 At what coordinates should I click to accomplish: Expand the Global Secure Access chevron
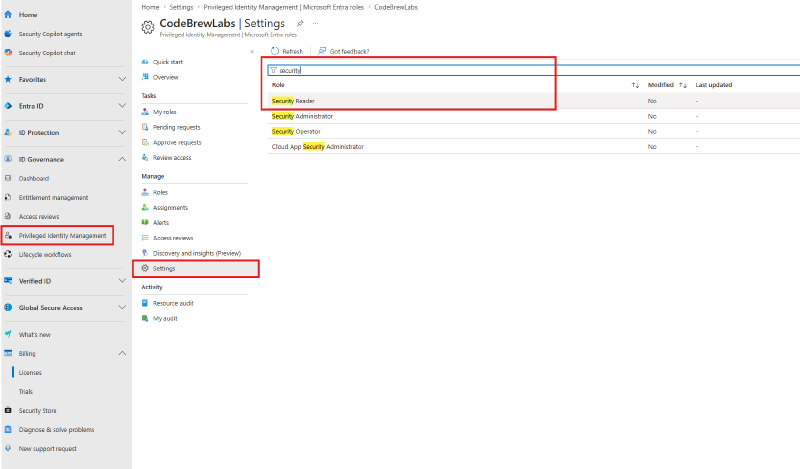[x=122, y=307]
